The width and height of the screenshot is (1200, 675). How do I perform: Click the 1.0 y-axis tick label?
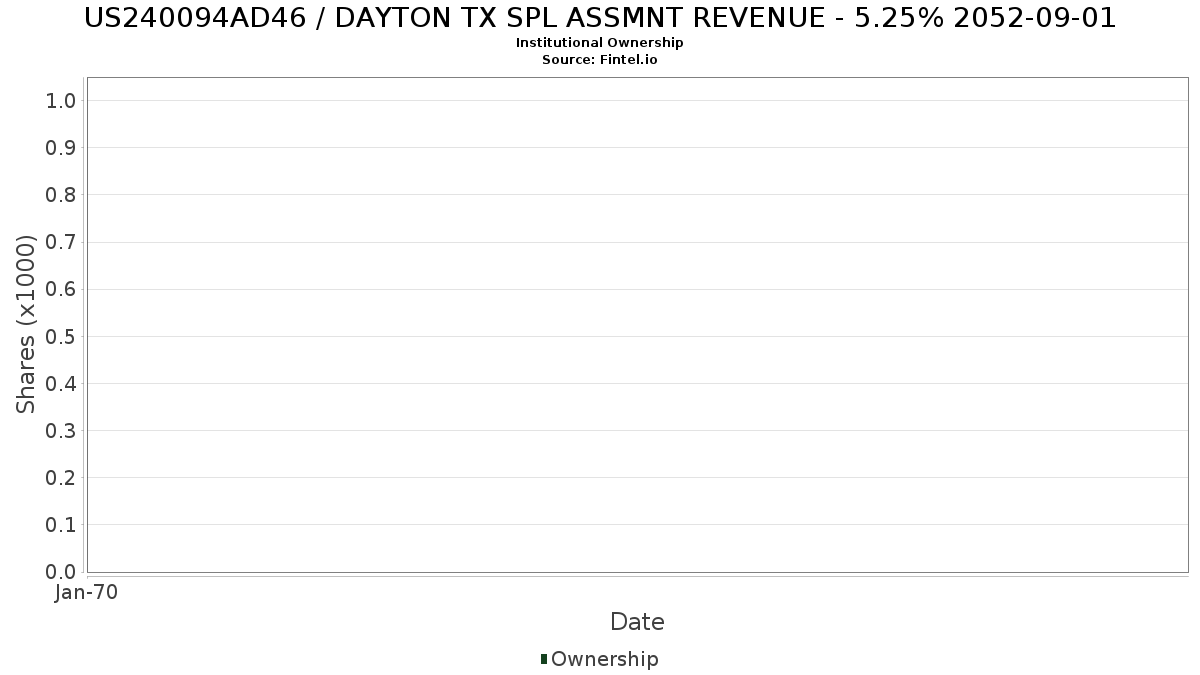[x=61, y=100]
